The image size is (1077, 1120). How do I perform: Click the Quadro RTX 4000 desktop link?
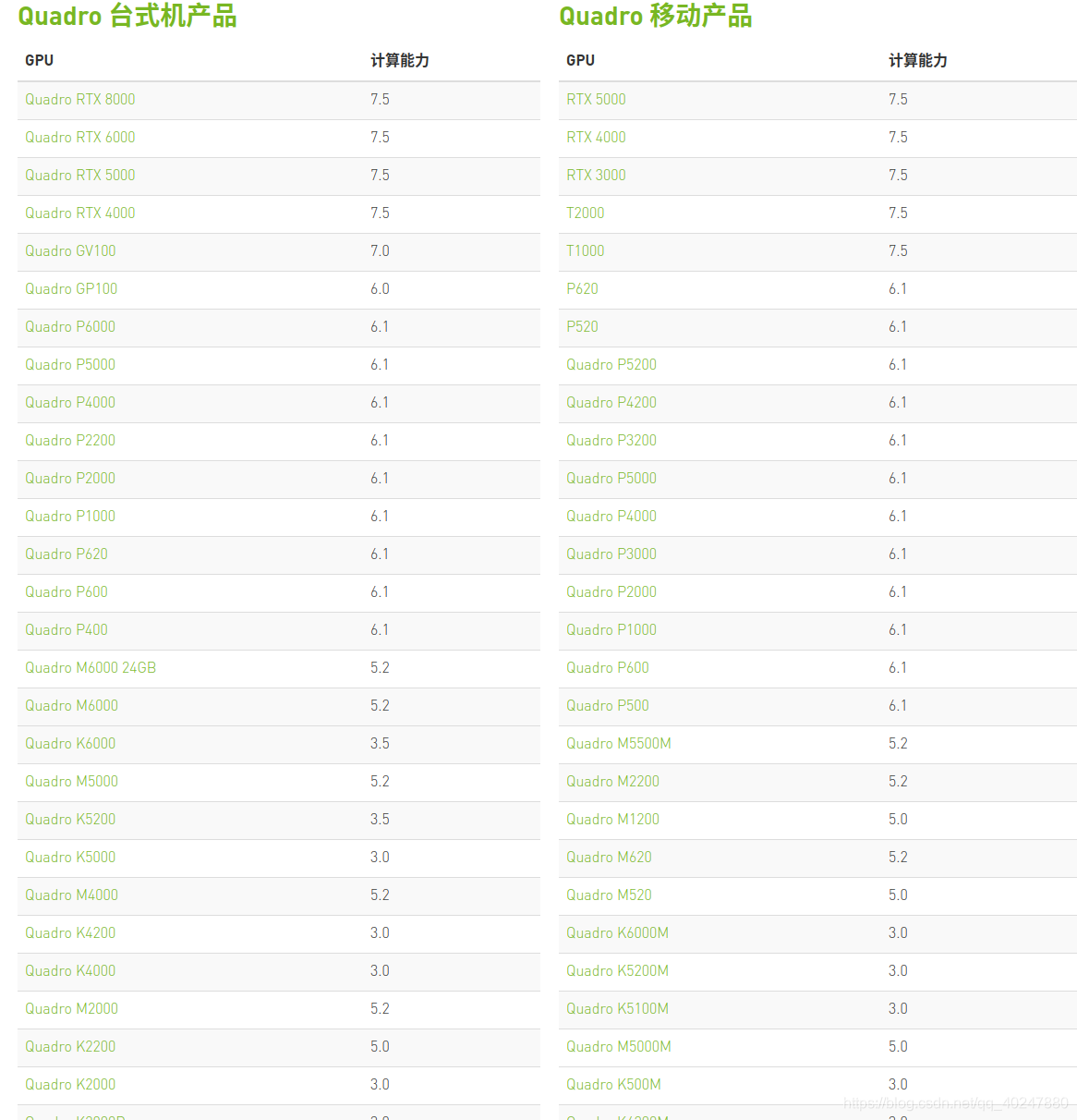(80, 213)
